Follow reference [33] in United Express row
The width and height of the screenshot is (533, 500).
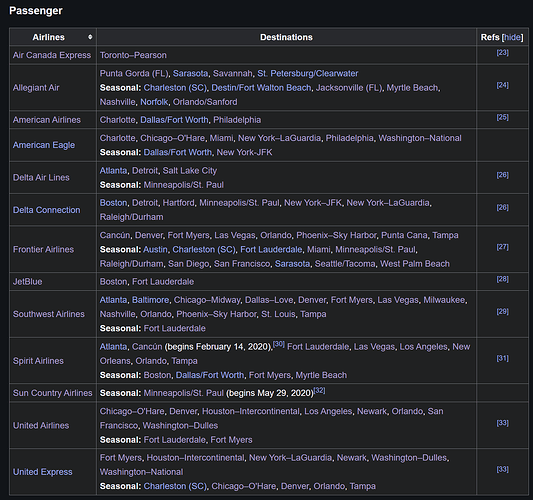[x=502, y=469]
